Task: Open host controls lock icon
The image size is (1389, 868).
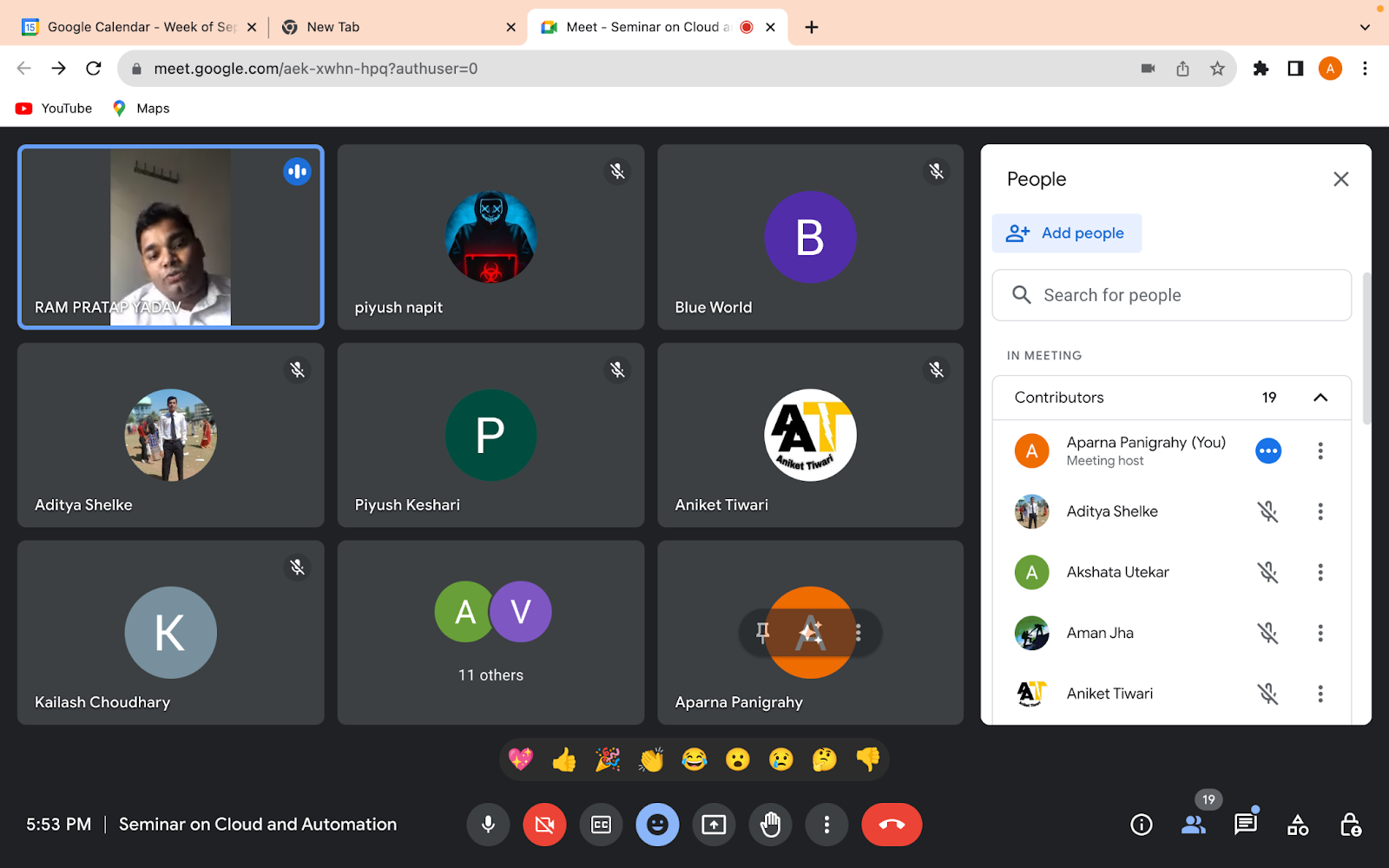Action: (1350, 825)
